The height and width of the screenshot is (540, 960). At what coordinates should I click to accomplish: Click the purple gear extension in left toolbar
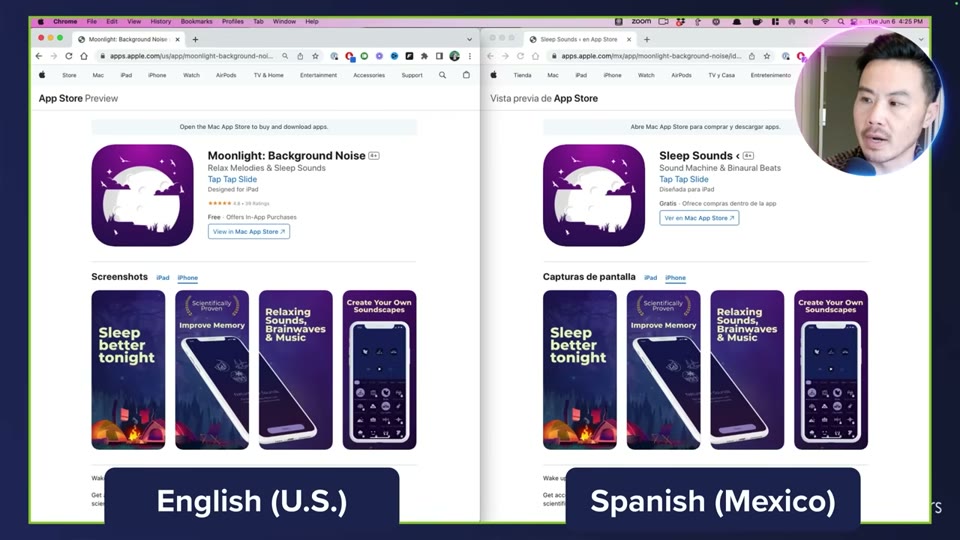380,56
